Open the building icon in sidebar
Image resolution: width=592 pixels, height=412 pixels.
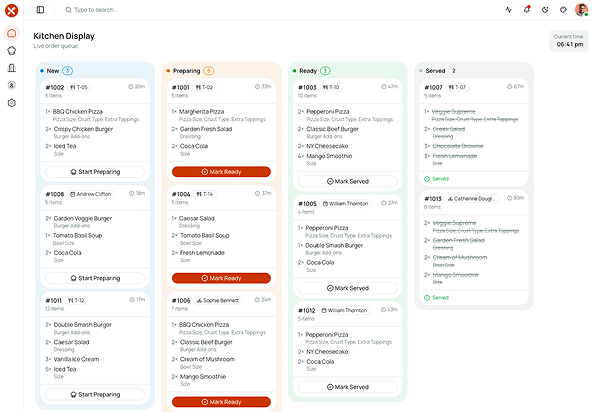point(12,68)
